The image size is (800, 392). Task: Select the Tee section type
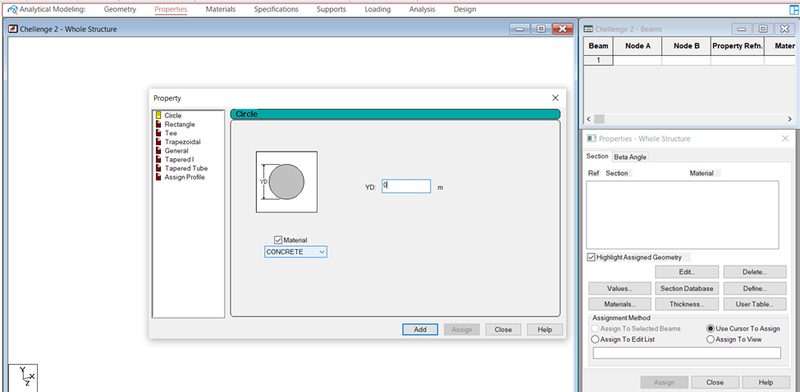[x=170, y=133]
